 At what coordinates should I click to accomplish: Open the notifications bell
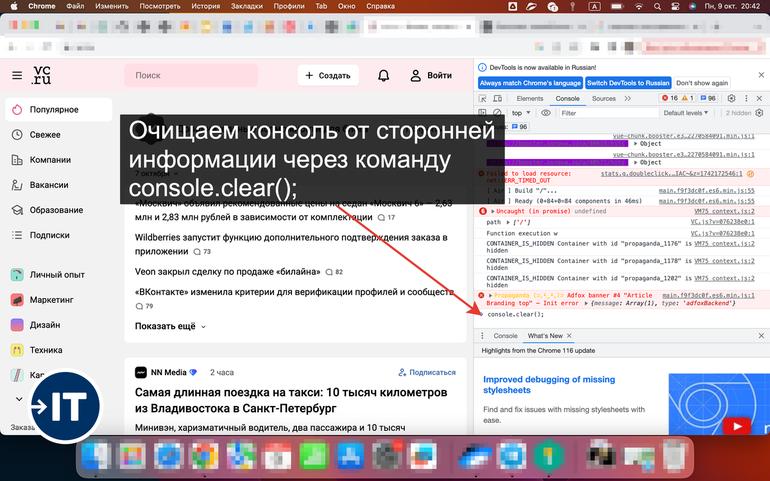384,75
